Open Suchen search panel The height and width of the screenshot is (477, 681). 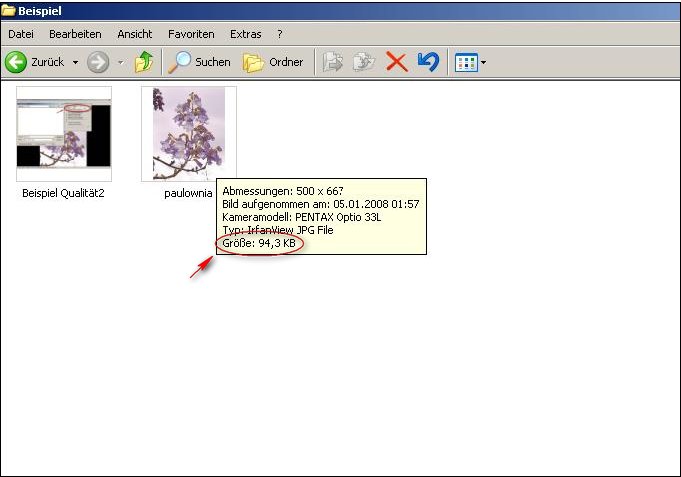pyautogui.click(x=199, y=62)
